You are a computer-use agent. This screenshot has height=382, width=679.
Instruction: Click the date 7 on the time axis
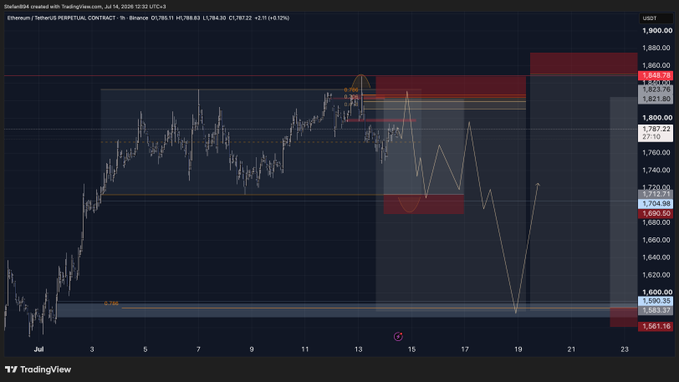pos(198,349)
